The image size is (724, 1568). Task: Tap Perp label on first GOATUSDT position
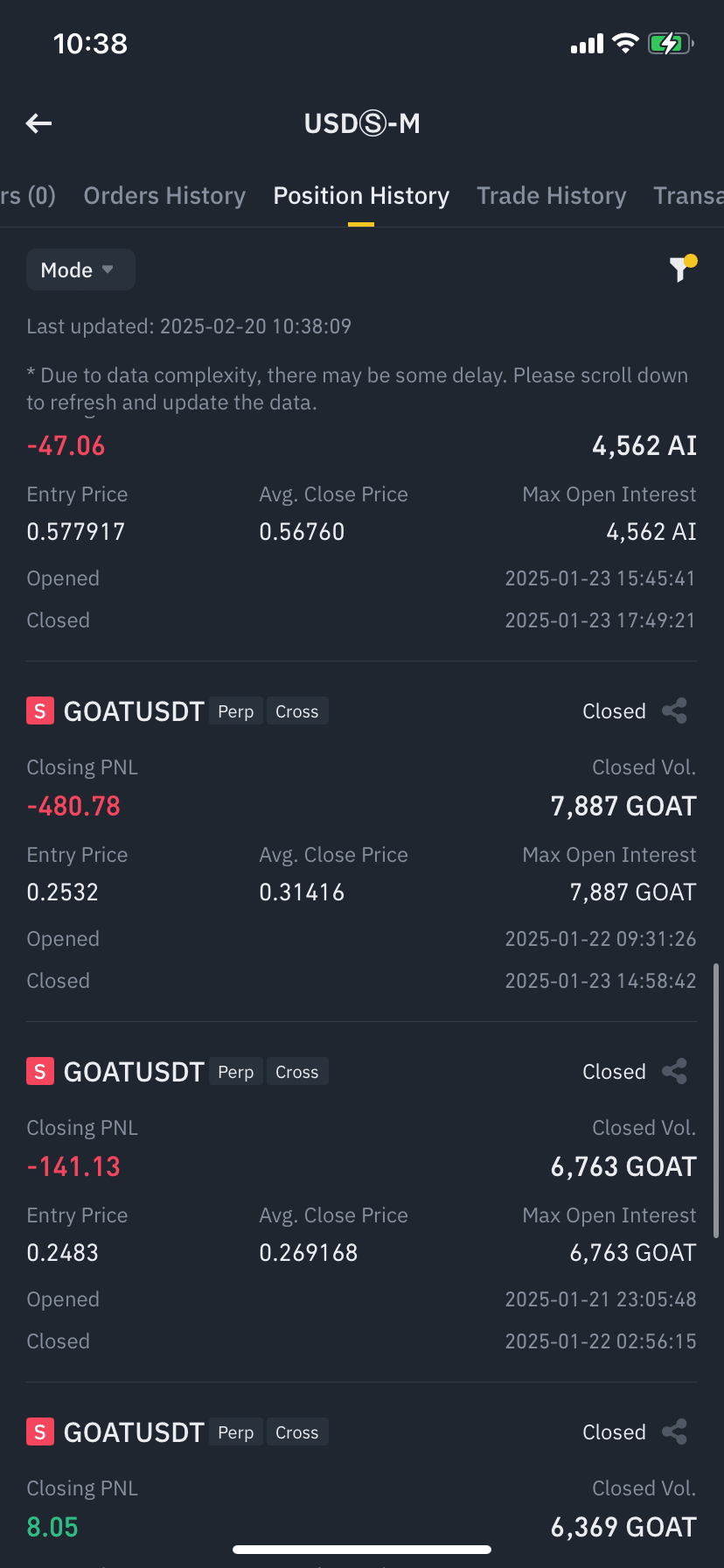(x=236, y=711)
